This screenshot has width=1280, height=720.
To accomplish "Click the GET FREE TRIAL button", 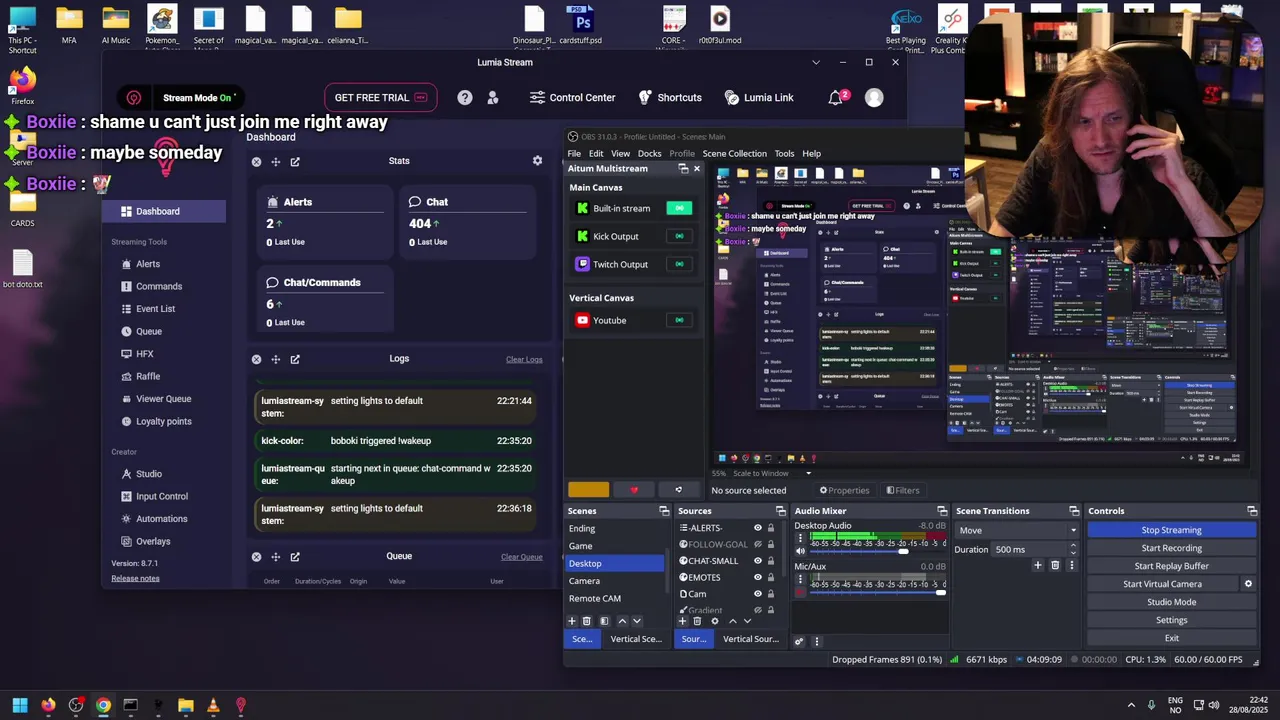I will 381,98.
